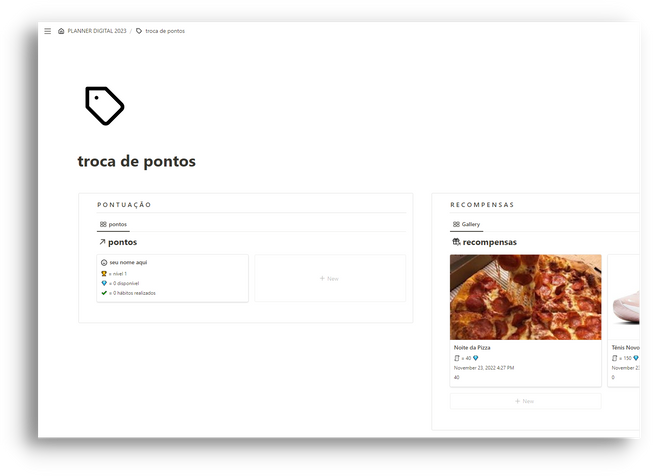Click the trophy 'nível 1' property
Image resolution: width=653 pixels, height=476 pixels.
click(x=114, y=274)
